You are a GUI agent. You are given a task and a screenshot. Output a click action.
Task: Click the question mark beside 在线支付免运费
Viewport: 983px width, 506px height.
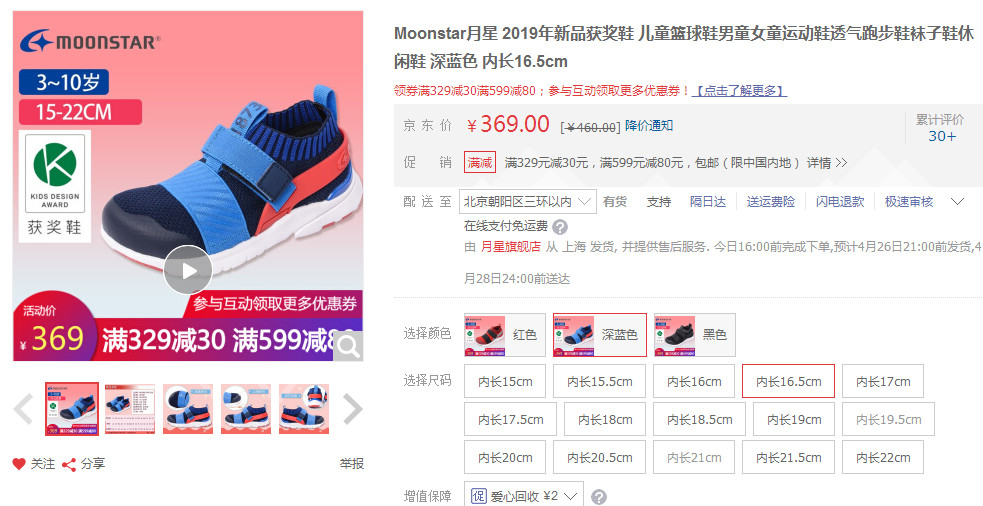[560, 227]
